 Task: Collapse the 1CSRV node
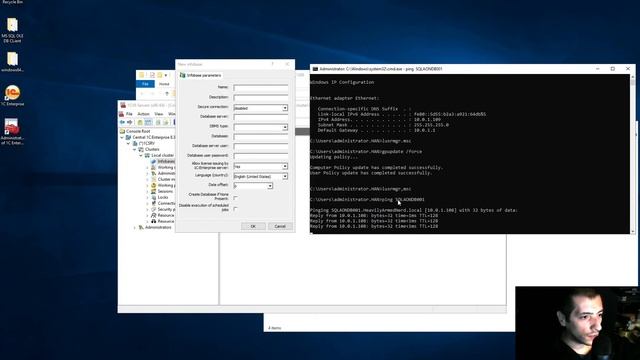129,144
